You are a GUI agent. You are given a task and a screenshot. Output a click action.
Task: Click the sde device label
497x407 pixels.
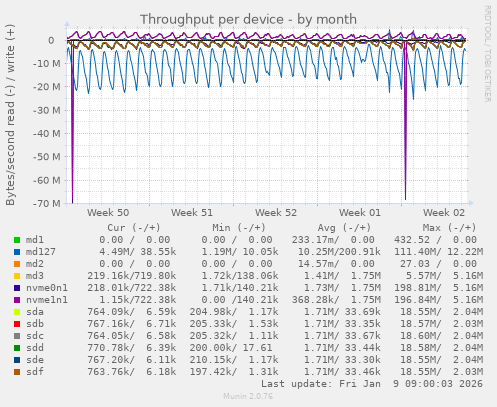35,360
